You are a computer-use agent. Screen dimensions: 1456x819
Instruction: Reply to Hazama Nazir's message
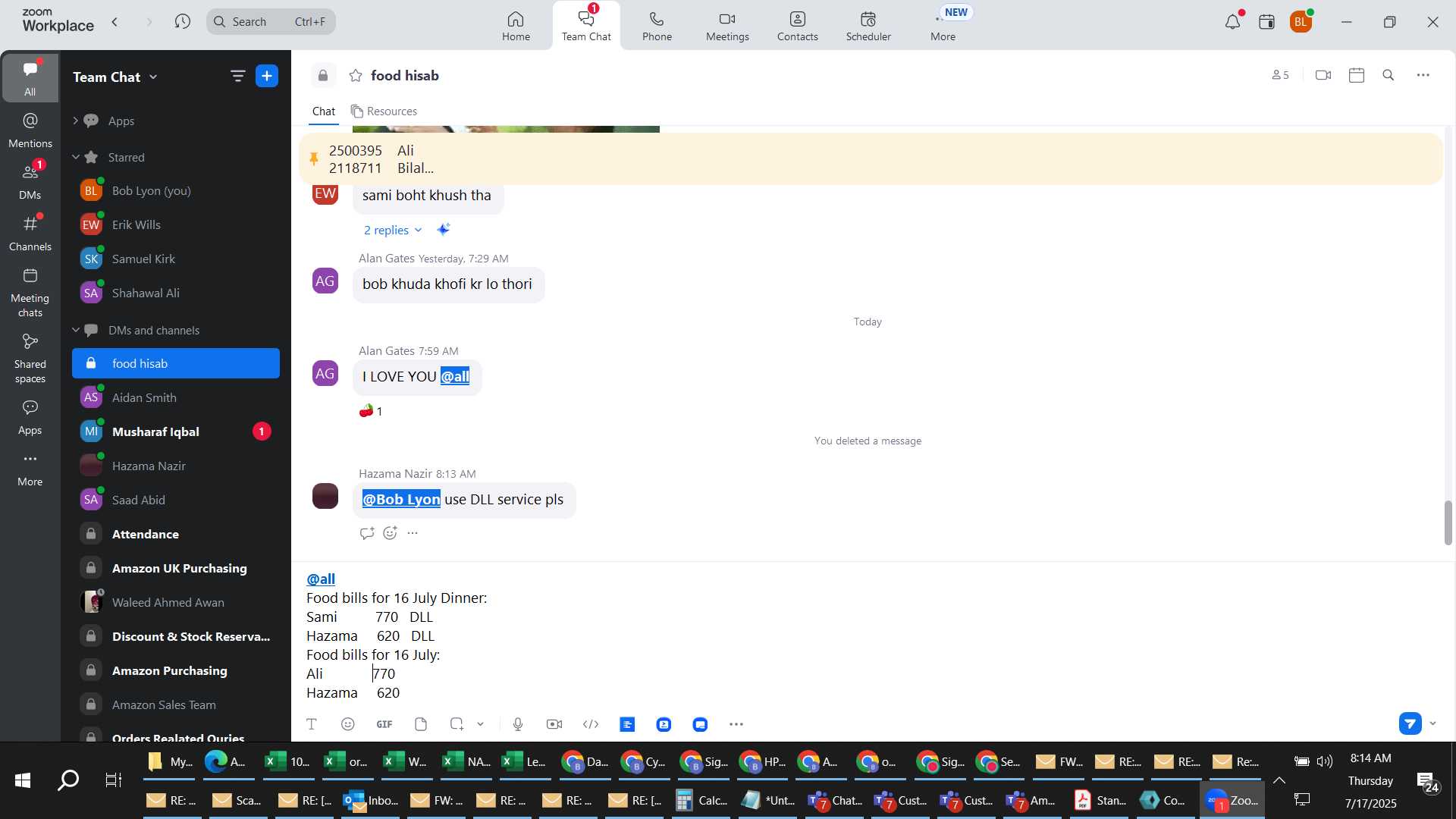(x=367, y=533)
